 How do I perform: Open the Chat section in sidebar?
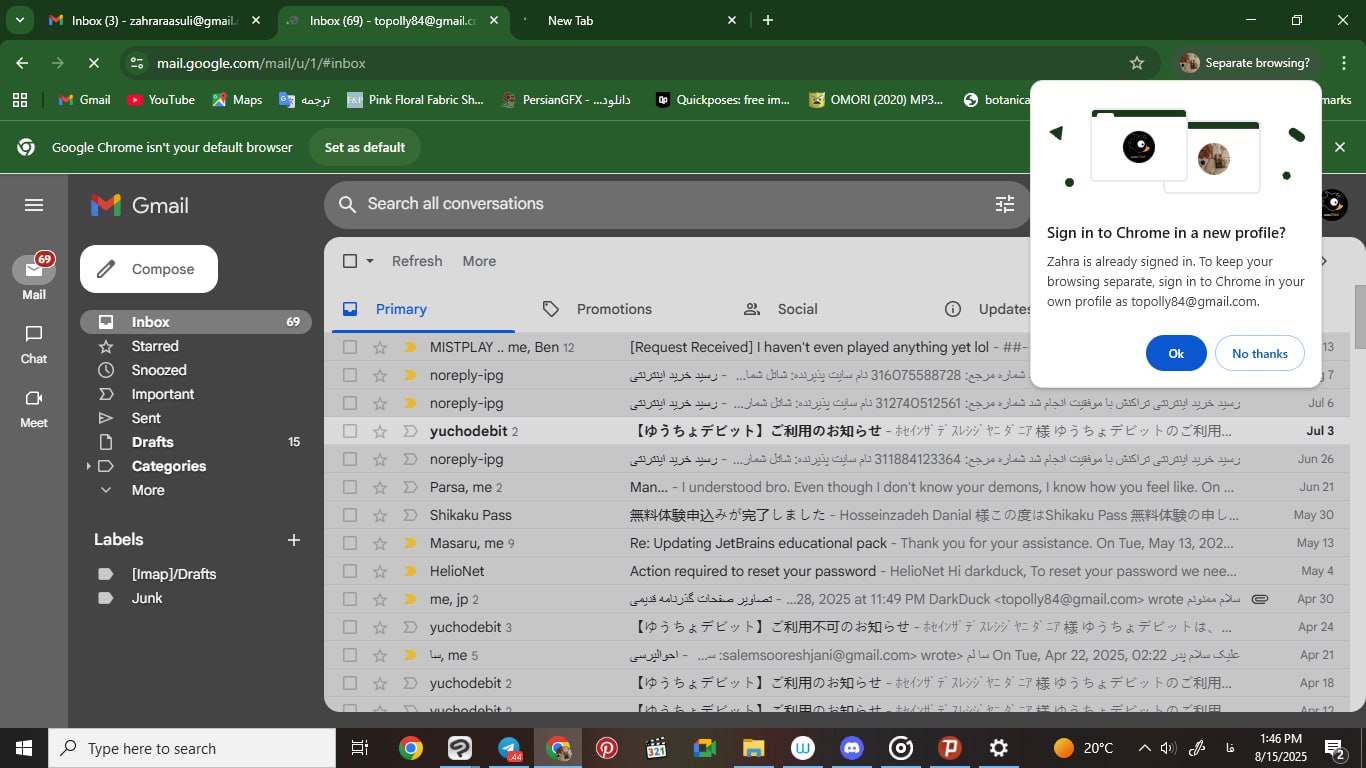coord(34,343)
